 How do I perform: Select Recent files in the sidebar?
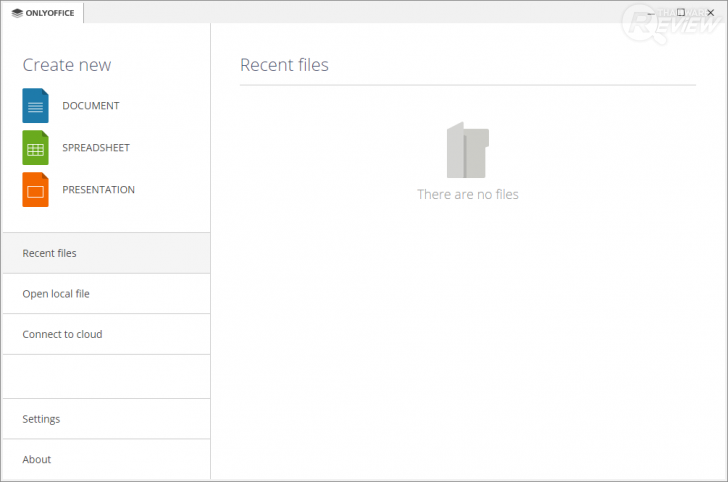click(50, 253)
